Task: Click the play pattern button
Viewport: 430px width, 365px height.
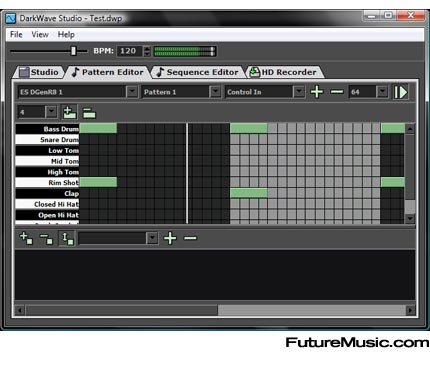Action: point(400,92)
